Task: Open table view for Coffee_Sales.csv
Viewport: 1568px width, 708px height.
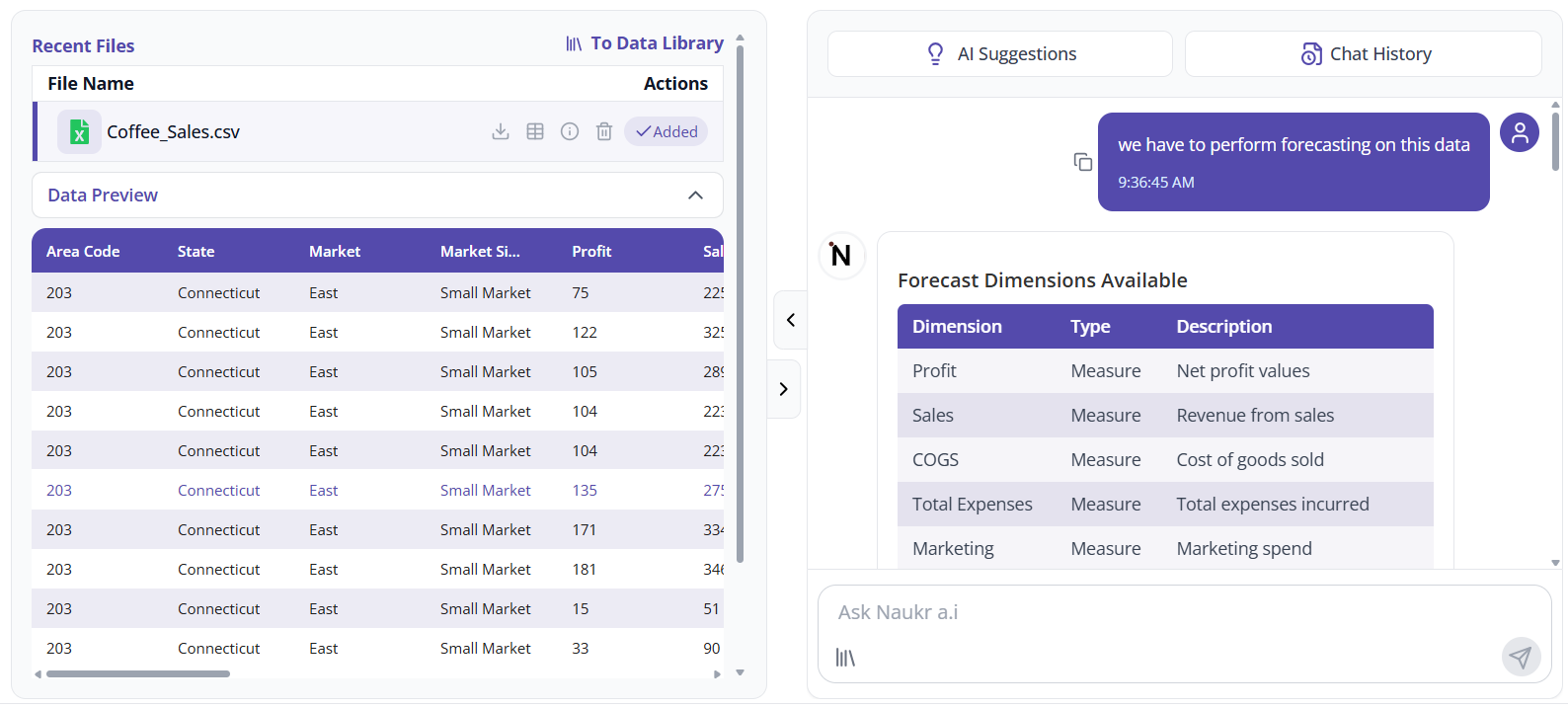Action: 535,131
